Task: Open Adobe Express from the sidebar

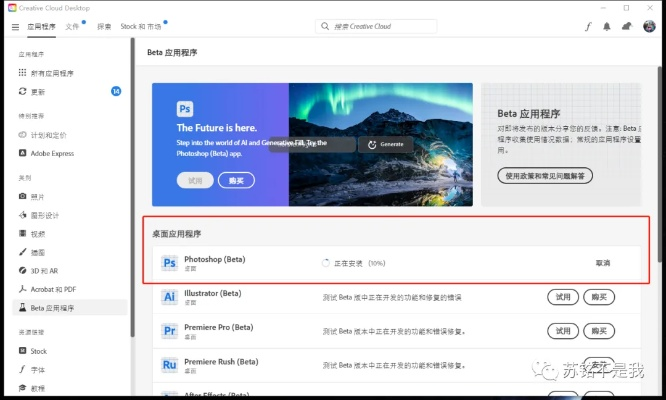Action: tap(52, 153)
